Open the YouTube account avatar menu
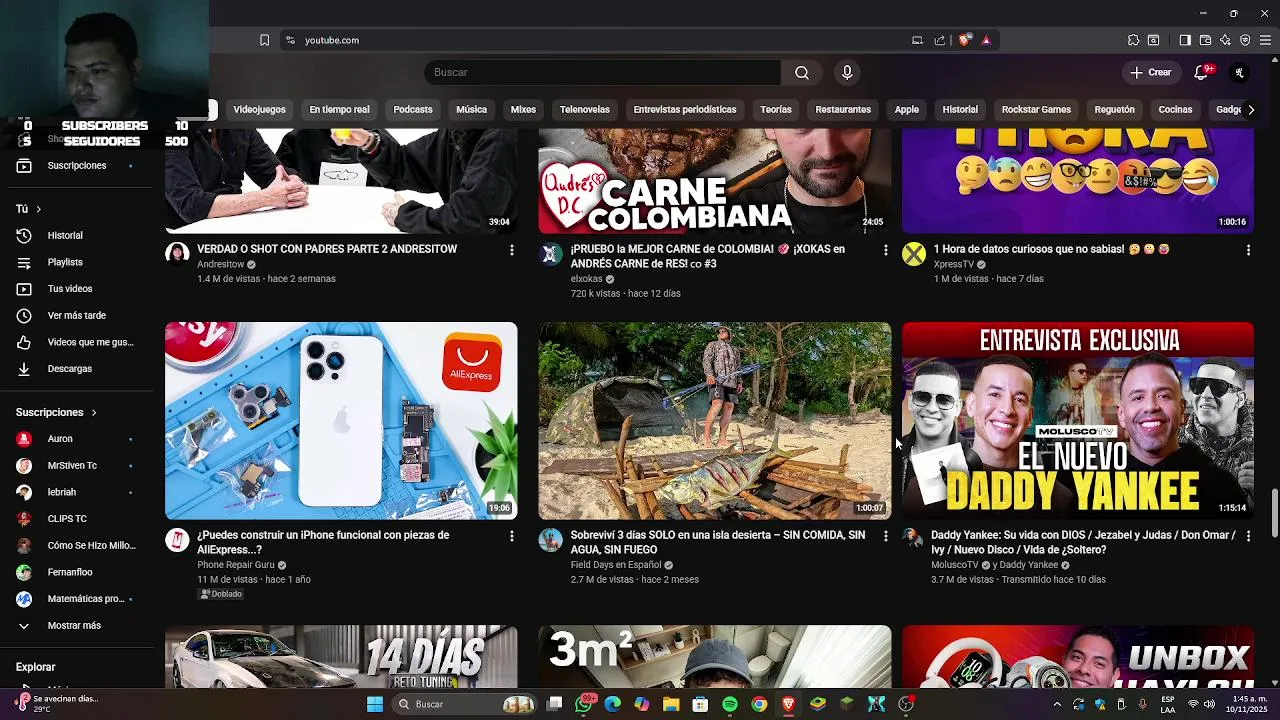 1240,72
